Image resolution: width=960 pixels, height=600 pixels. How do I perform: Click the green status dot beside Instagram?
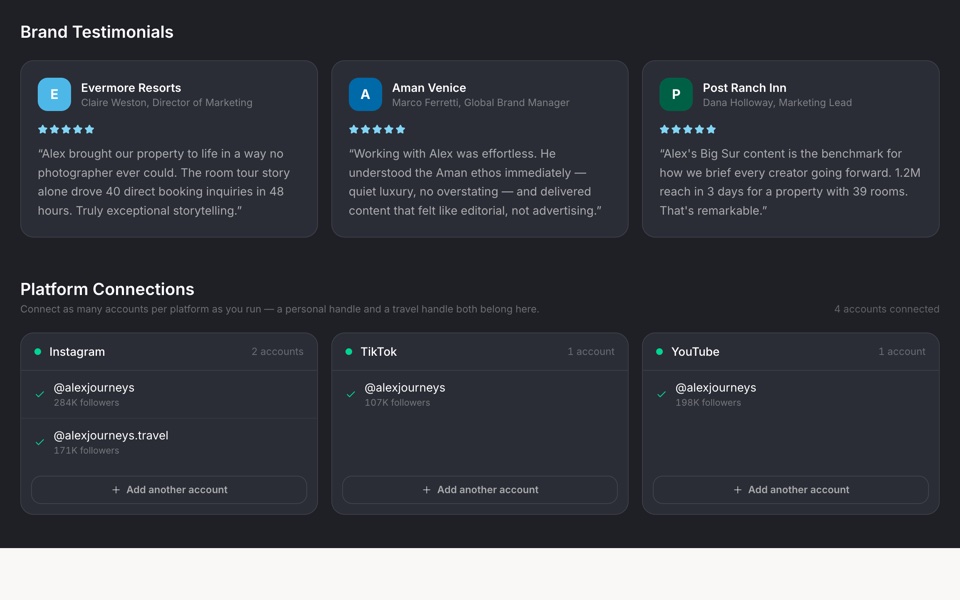[38, 351]
